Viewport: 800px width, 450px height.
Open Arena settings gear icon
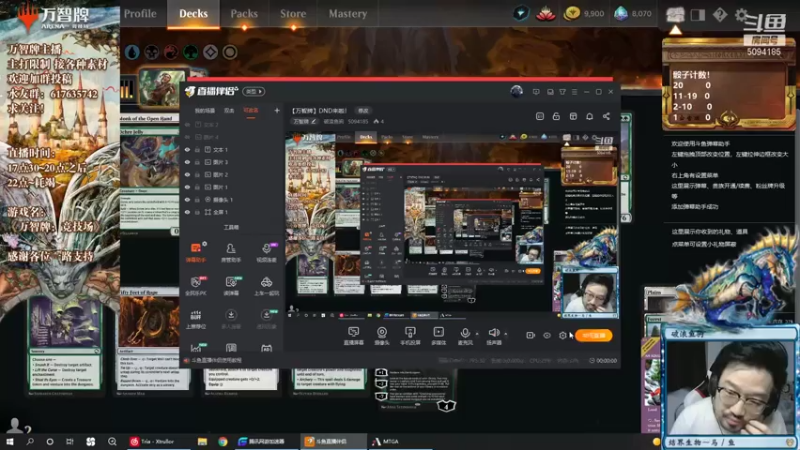741,14
